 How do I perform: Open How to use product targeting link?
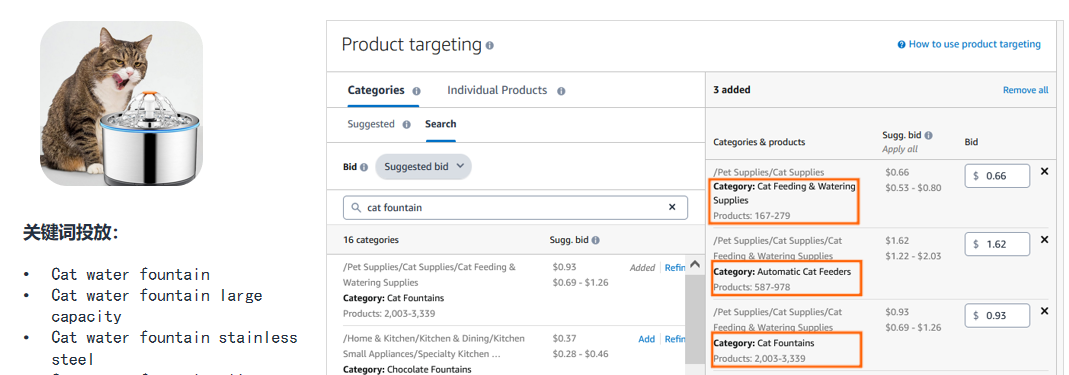pos(974,44)
